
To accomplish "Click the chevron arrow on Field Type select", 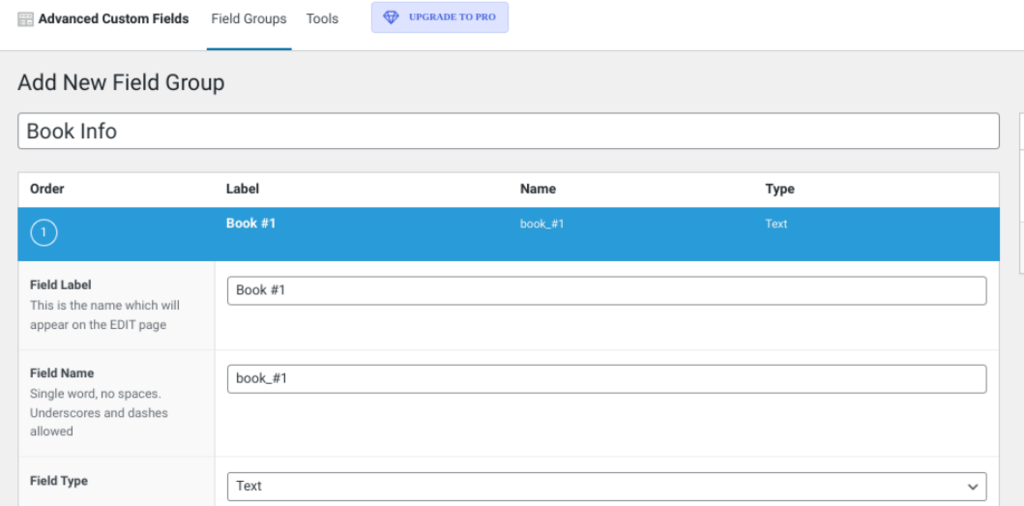I will pos(973,486).
